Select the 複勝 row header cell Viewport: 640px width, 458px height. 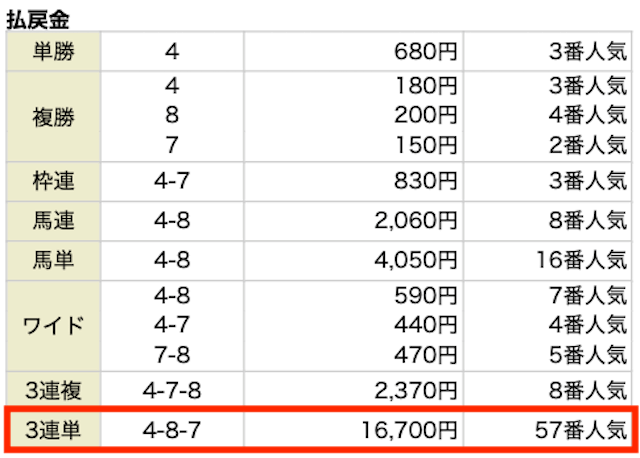tap(53, 117)
